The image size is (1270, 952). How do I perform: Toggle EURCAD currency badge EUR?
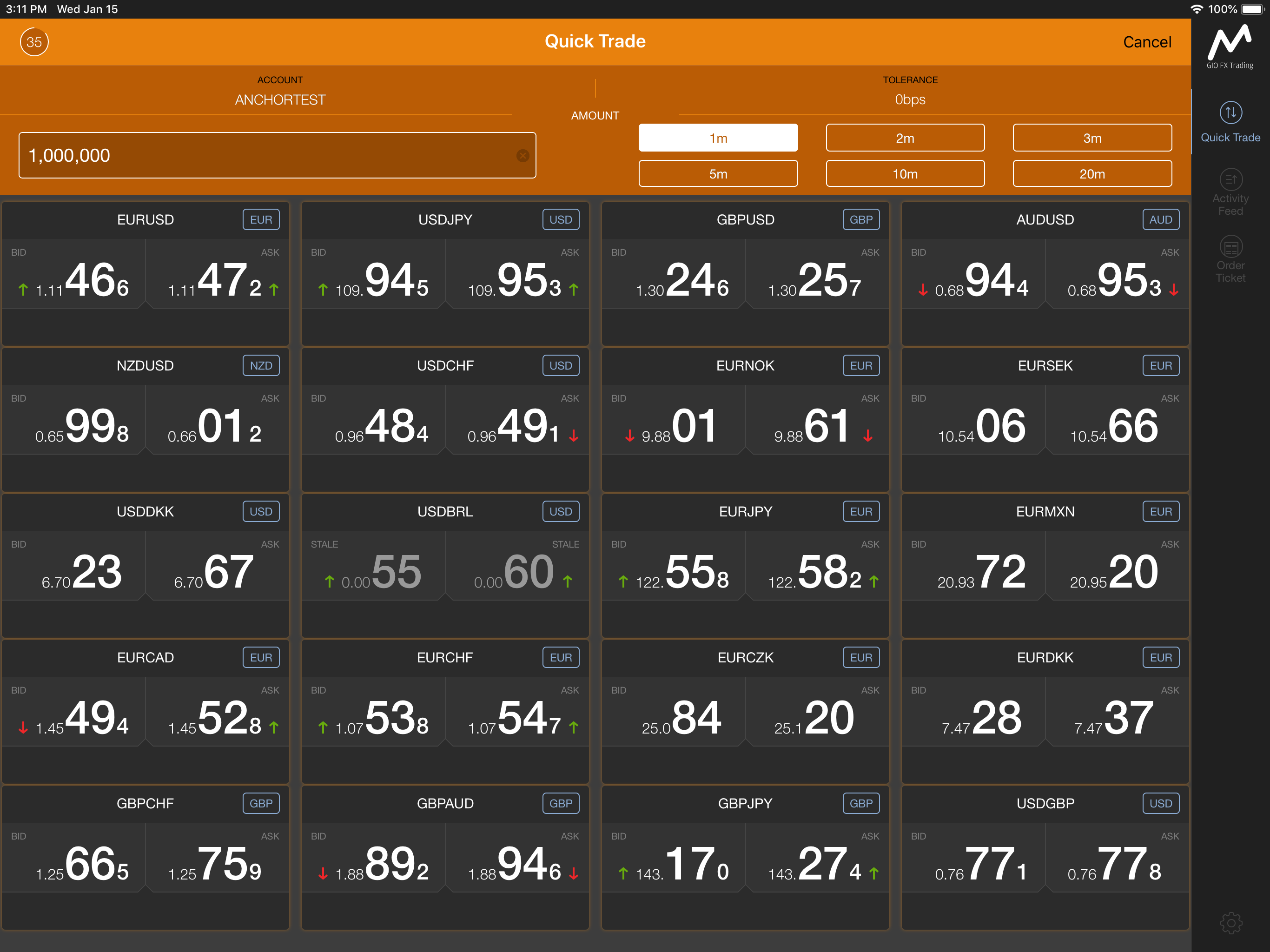[x=261, y=657]
